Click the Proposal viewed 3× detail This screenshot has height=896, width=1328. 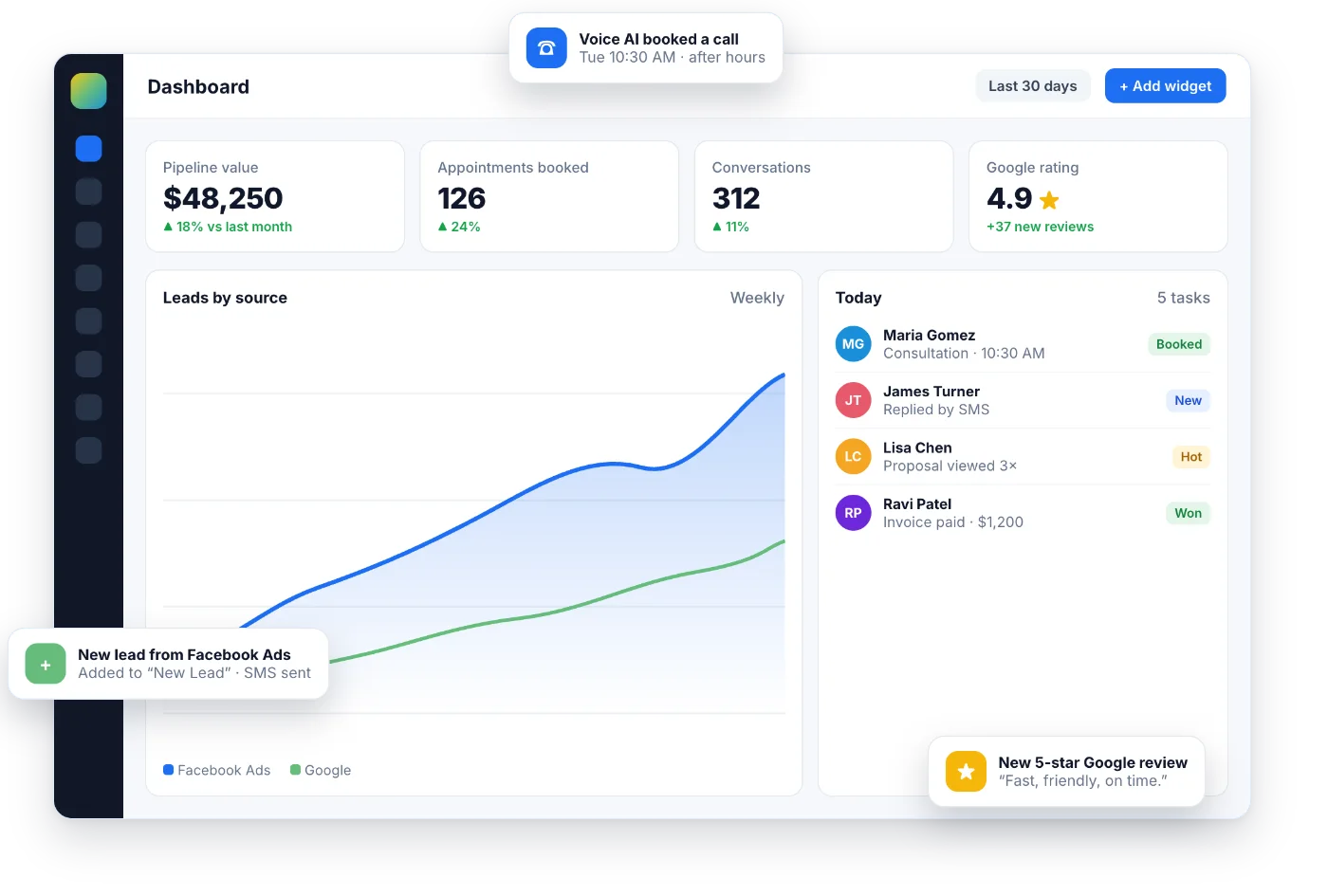tap(950, 466)
